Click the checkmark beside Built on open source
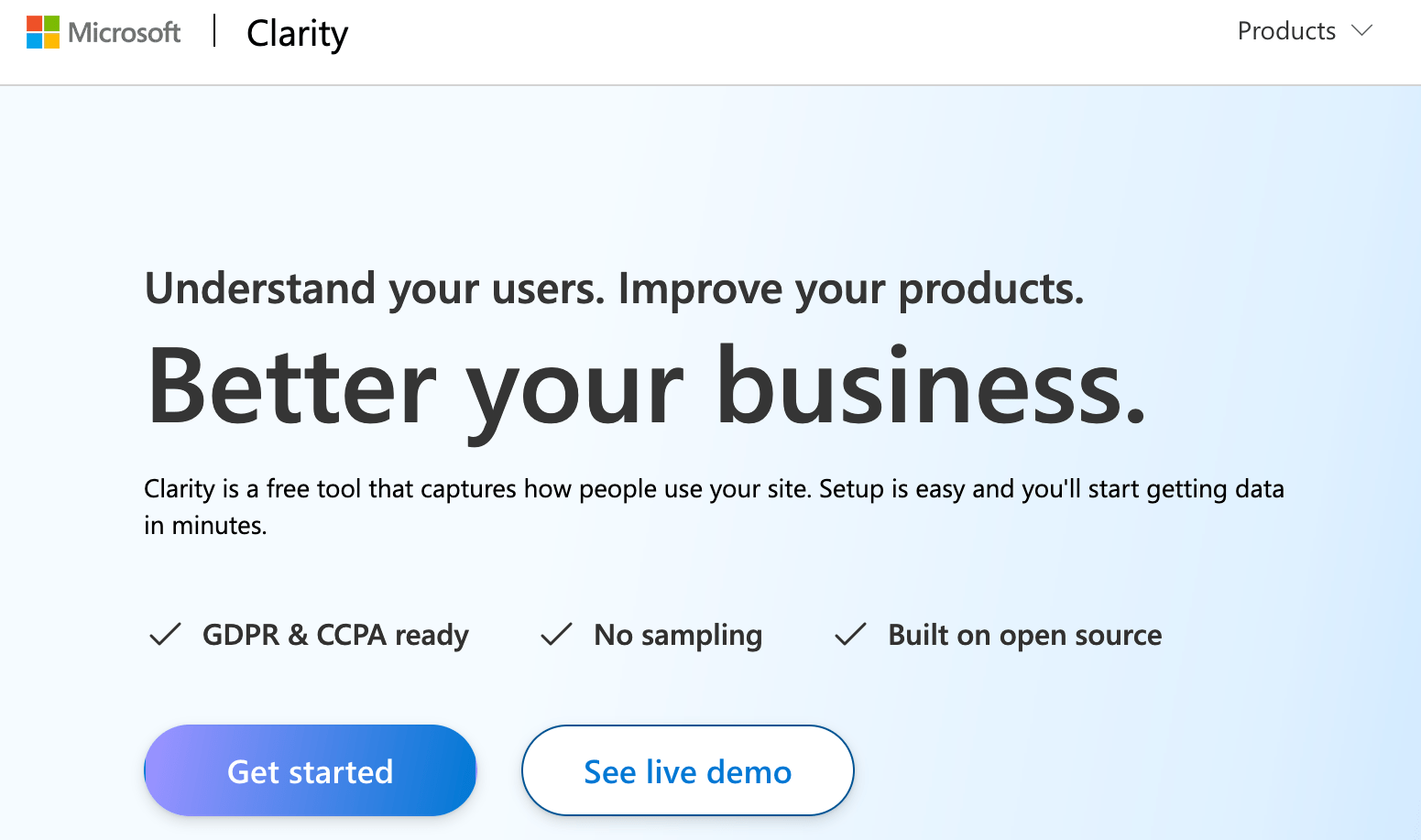The image size is (1421, 840). [850, 634]
